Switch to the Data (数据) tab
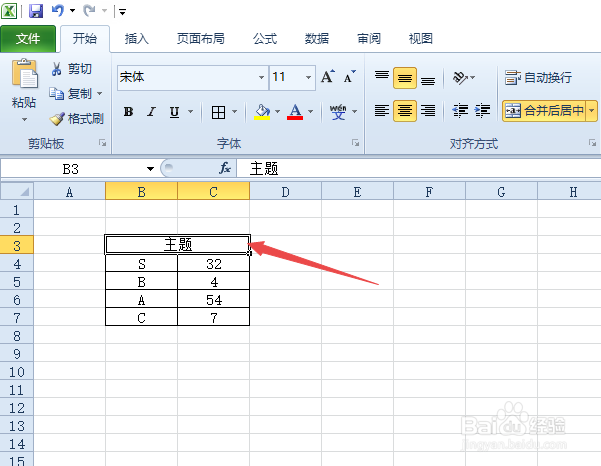This screenshot has height=466, width=601. [317, 38]
